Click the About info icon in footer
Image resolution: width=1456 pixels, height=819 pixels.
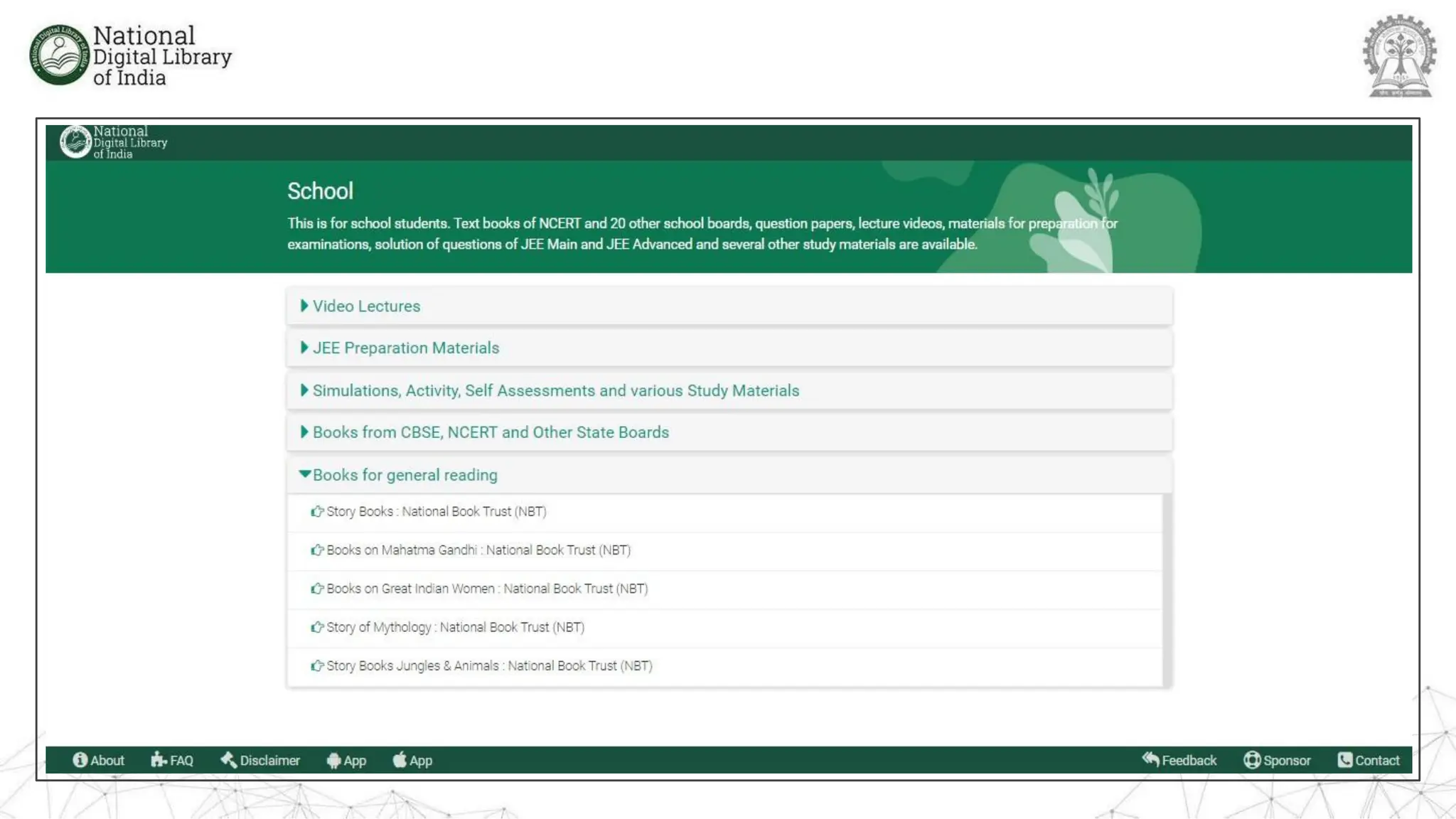pyautogui.click(x=80, y=760)
